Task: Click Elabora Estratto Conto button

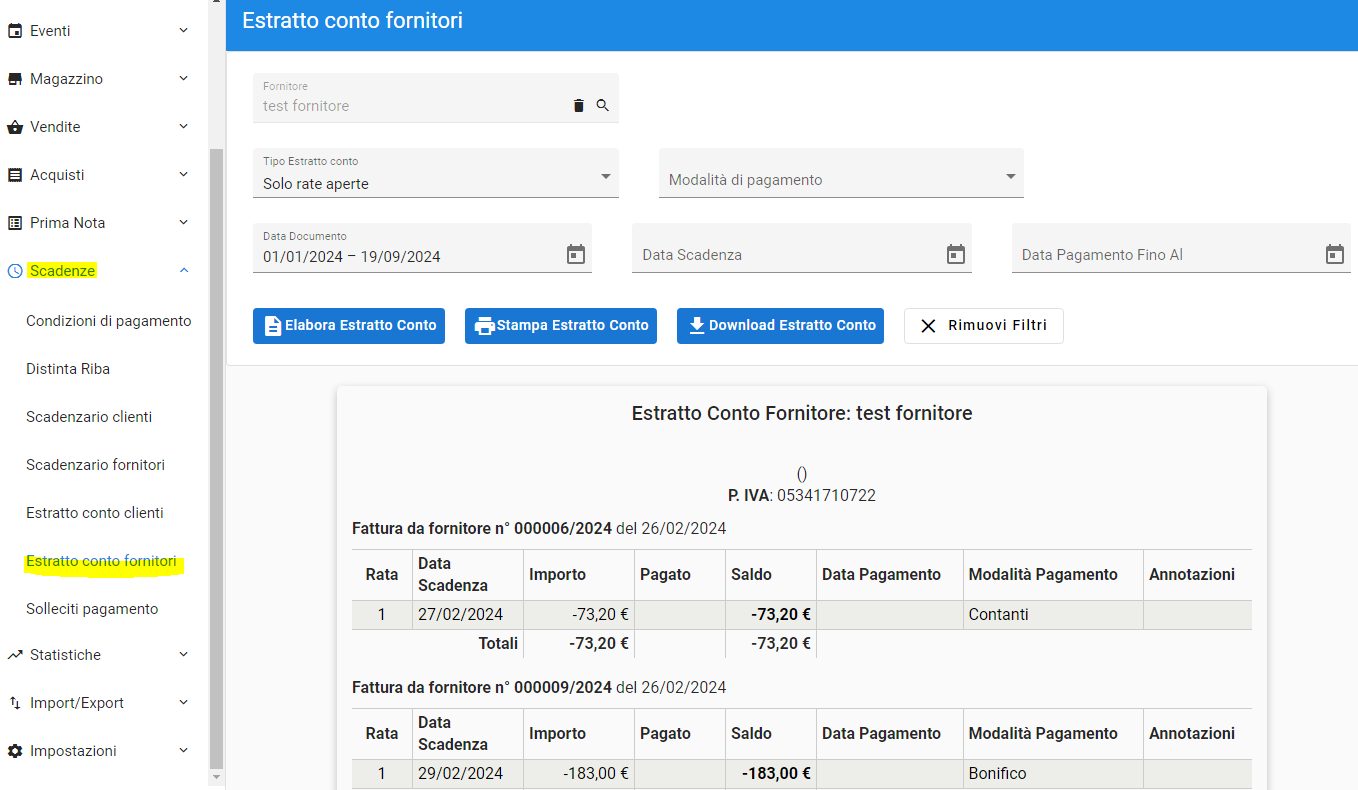Action: coord(348,325)
